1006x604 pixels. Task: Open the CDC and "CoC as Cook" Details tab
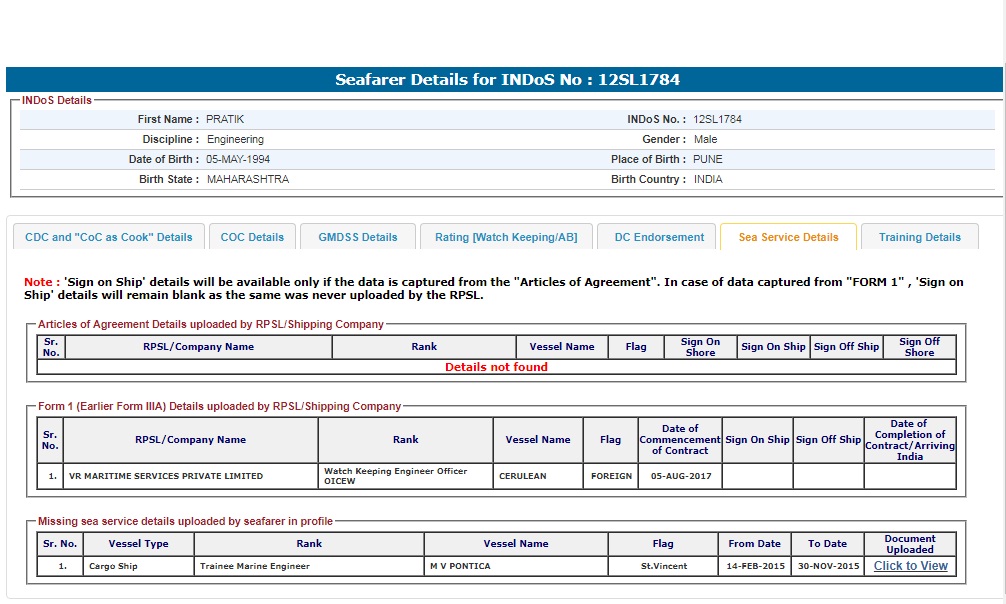[x=108, y=237]
